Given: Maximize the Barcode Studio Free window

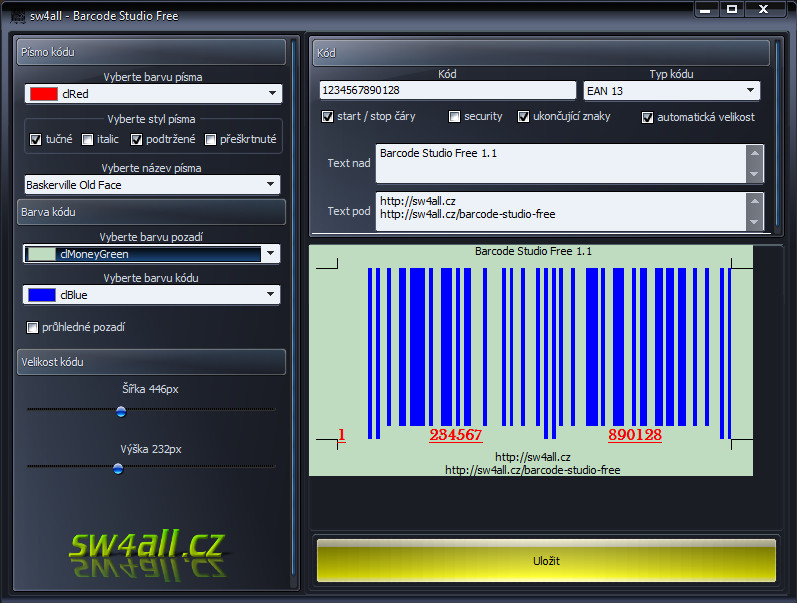Looking at the screenshot, I should [732, 10].
